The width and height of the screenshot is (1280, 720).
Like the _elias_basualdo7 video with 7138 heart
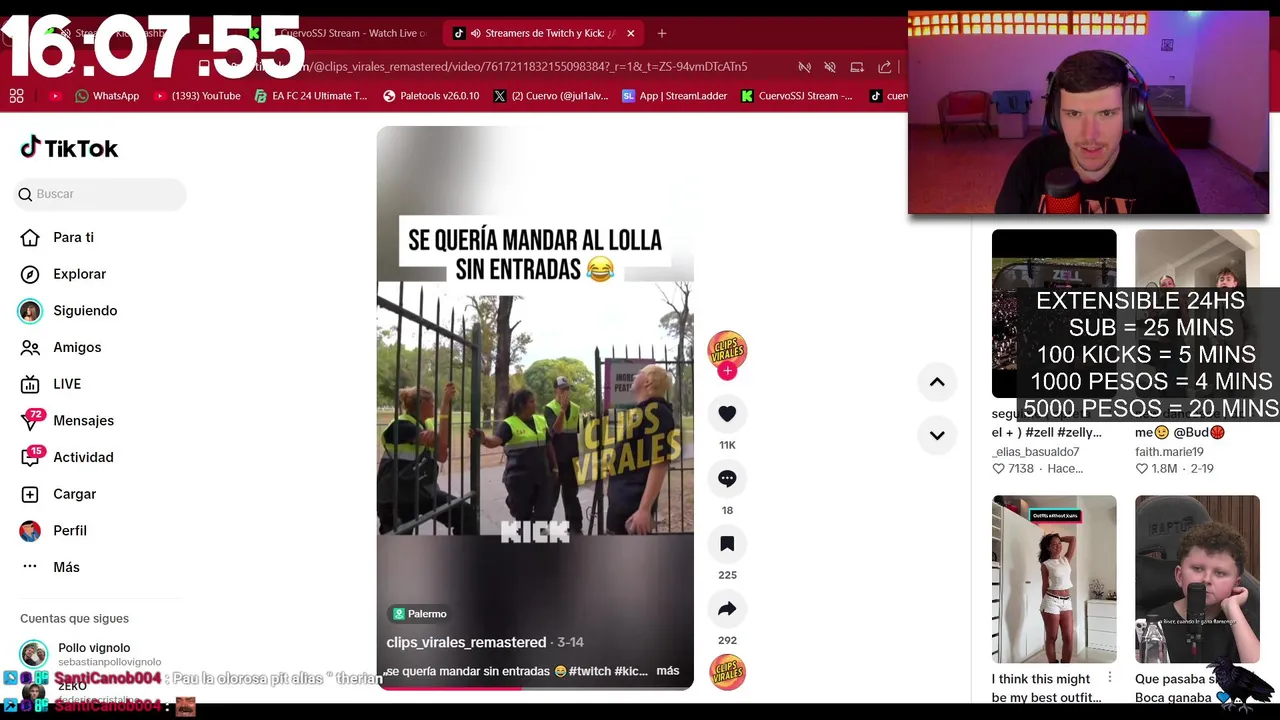(998, 469)
